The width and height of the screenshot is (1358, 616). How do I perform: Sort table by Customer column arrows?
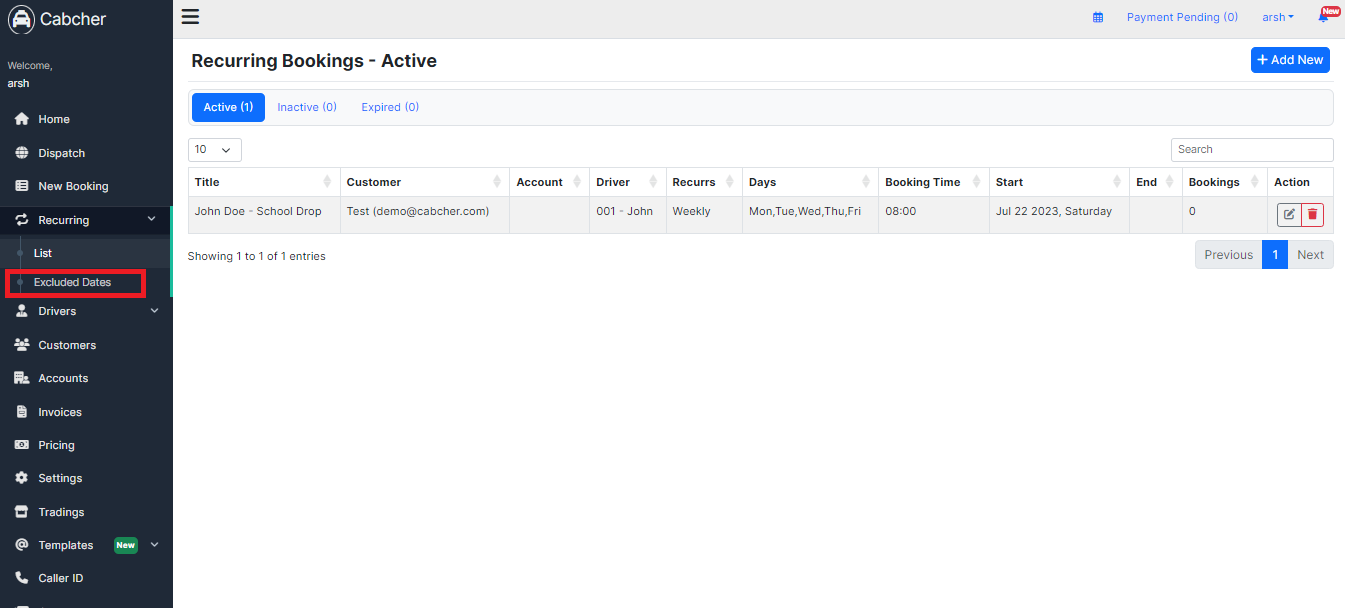click(497, 182)
